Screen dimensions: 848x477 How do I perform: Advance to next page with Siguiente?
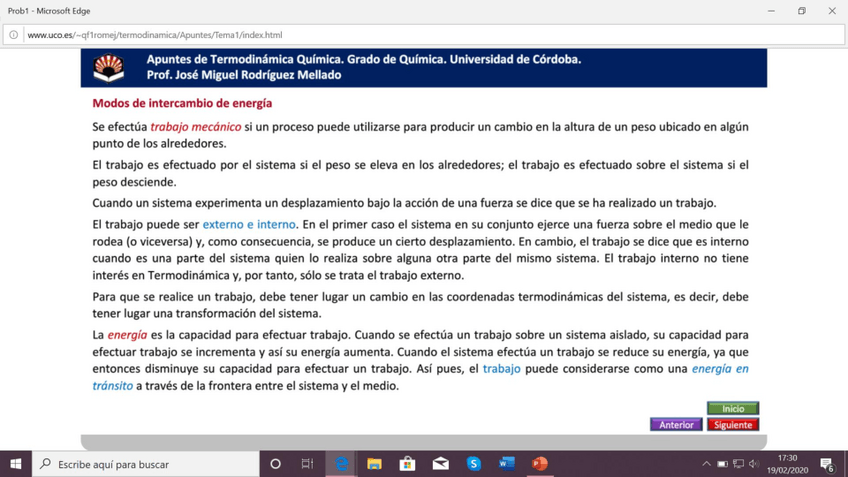[x=733, y=425]
